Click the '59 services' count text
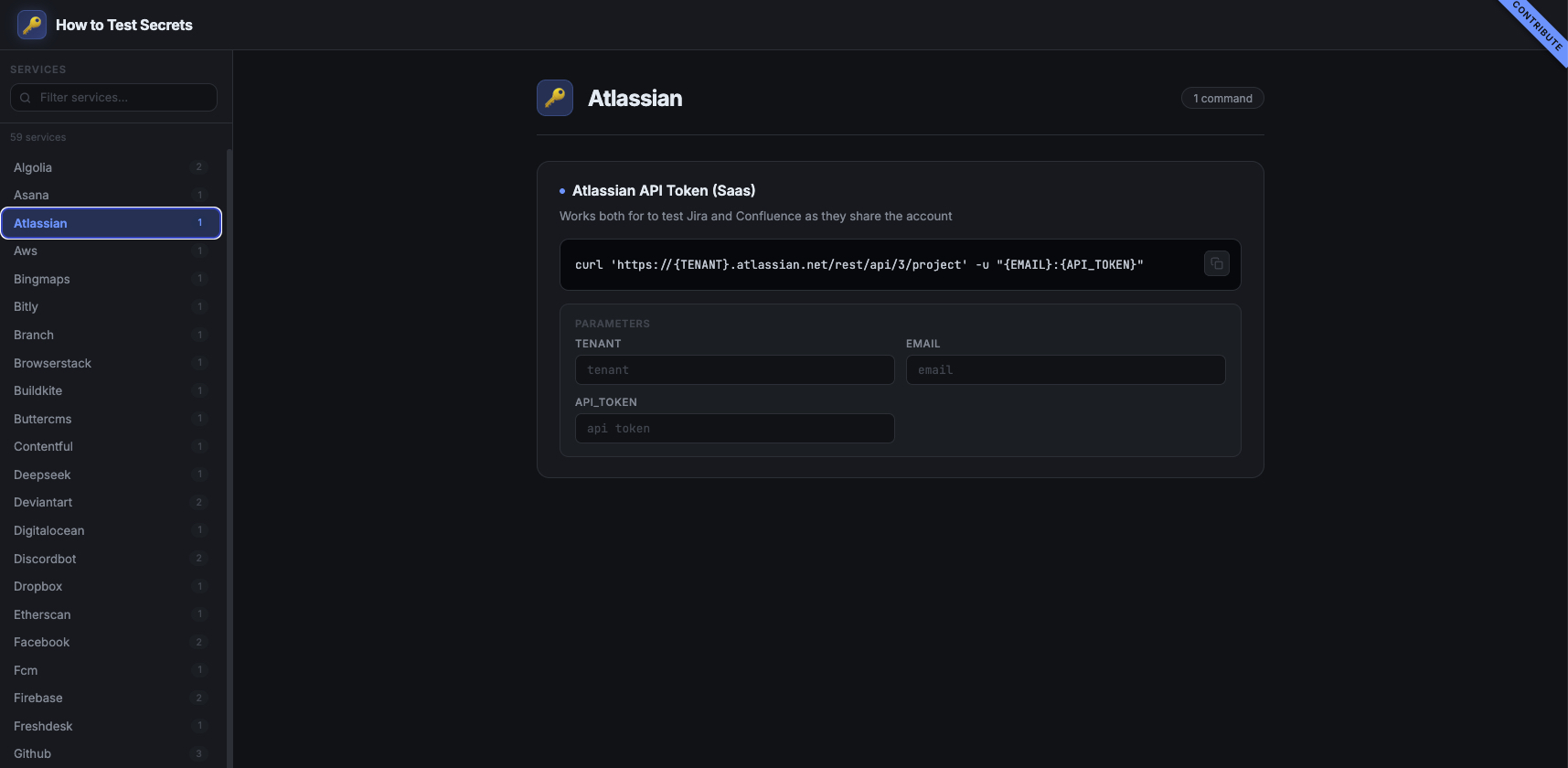Viewport: 1568px width, 768px height. coord(38,137)
